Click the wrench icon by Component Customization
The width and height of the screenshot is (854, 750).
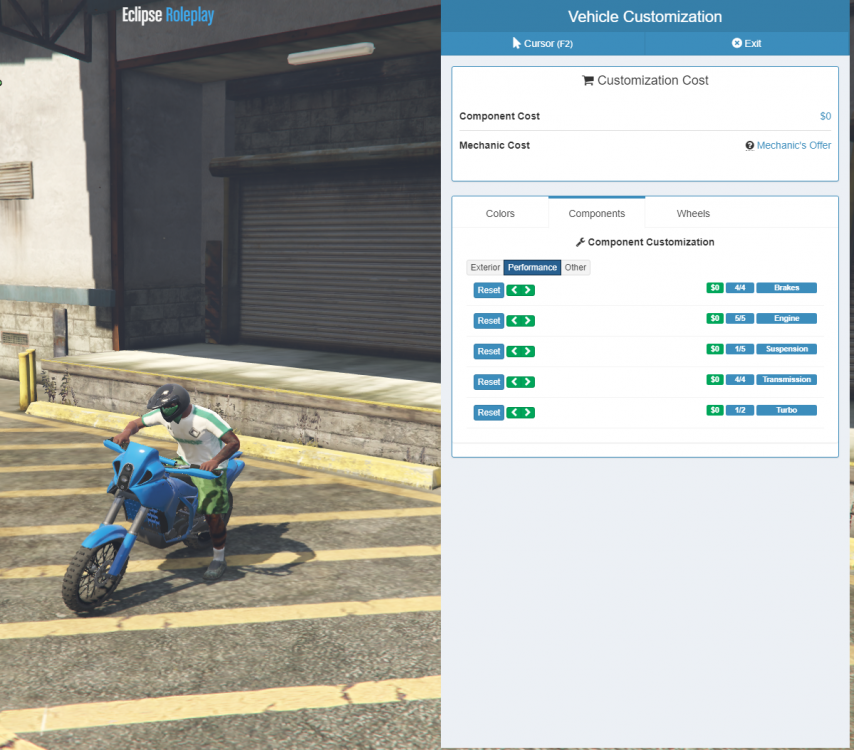pyautogui.click(x=580, y=242)
